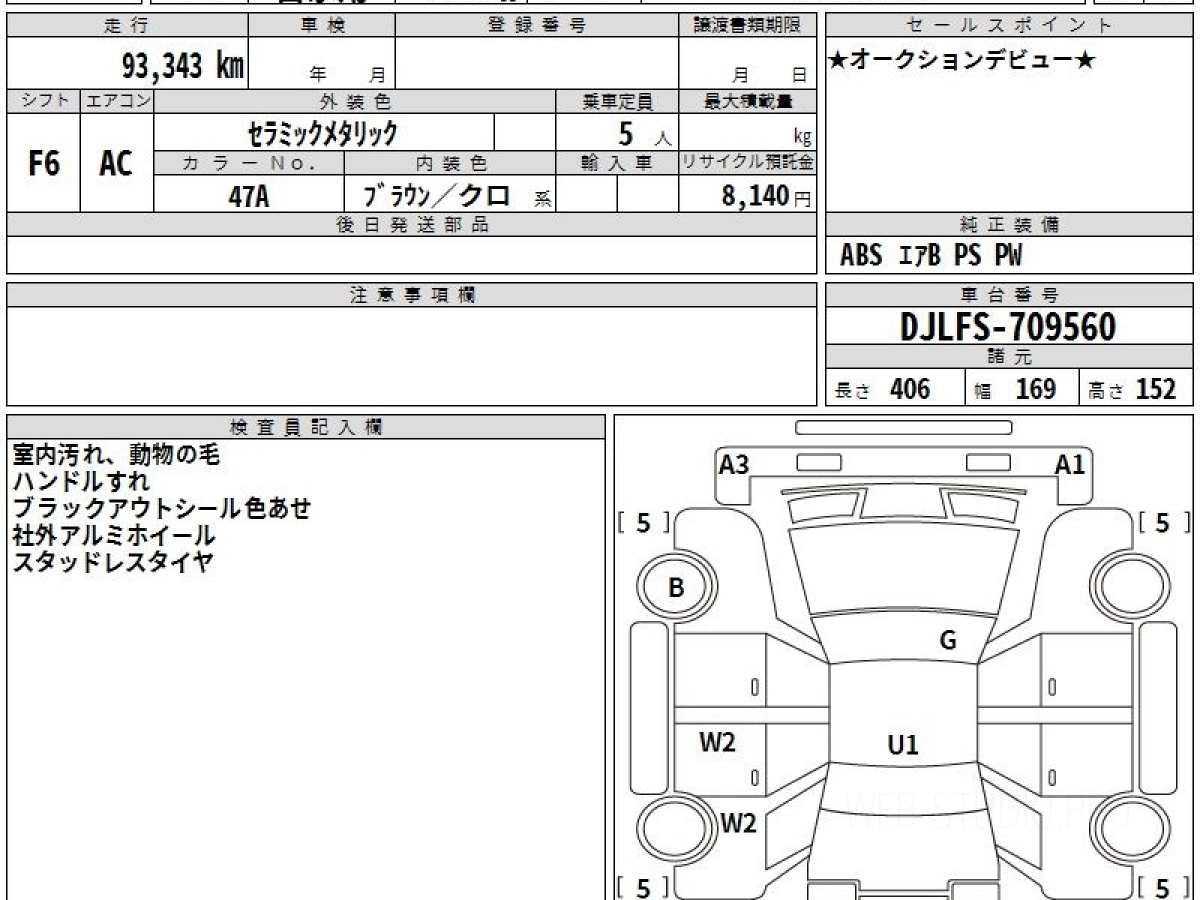Click the リサイクル預託金 header
The image size is (1200, 900).
click(x=747, y=163)
